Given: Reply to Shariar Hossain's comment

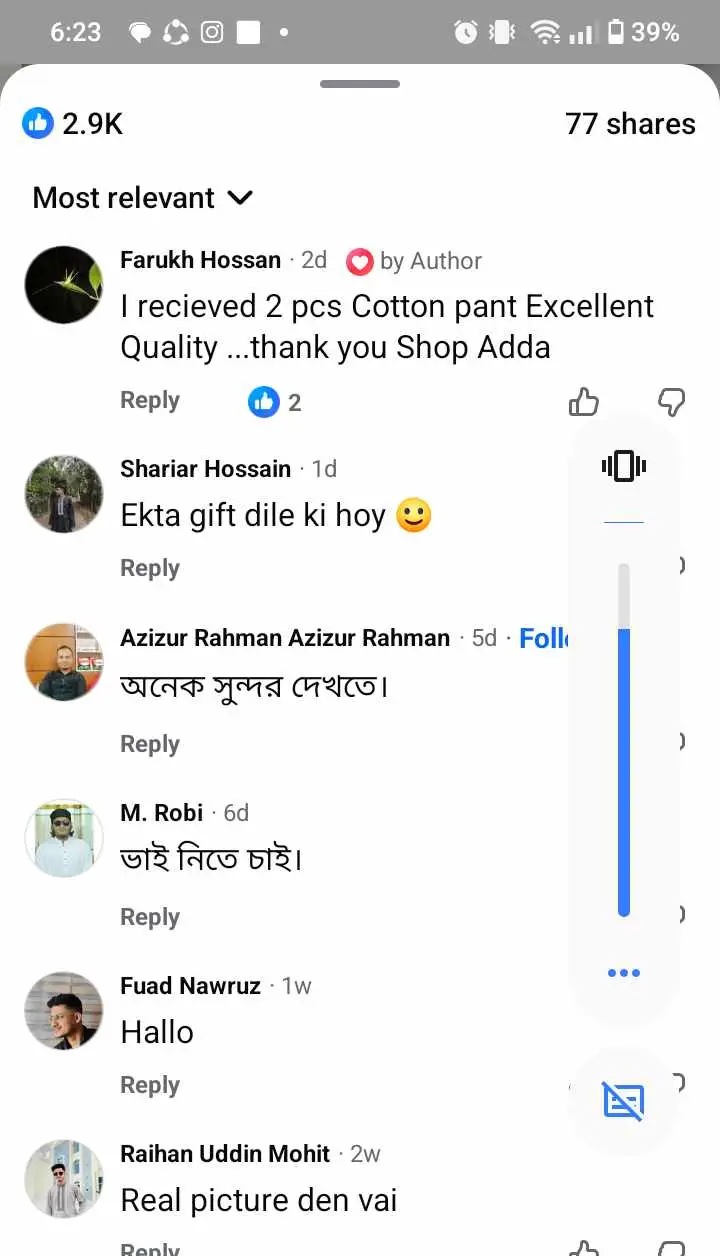Looking at the screenshot, I should click(x=150, y=568).
